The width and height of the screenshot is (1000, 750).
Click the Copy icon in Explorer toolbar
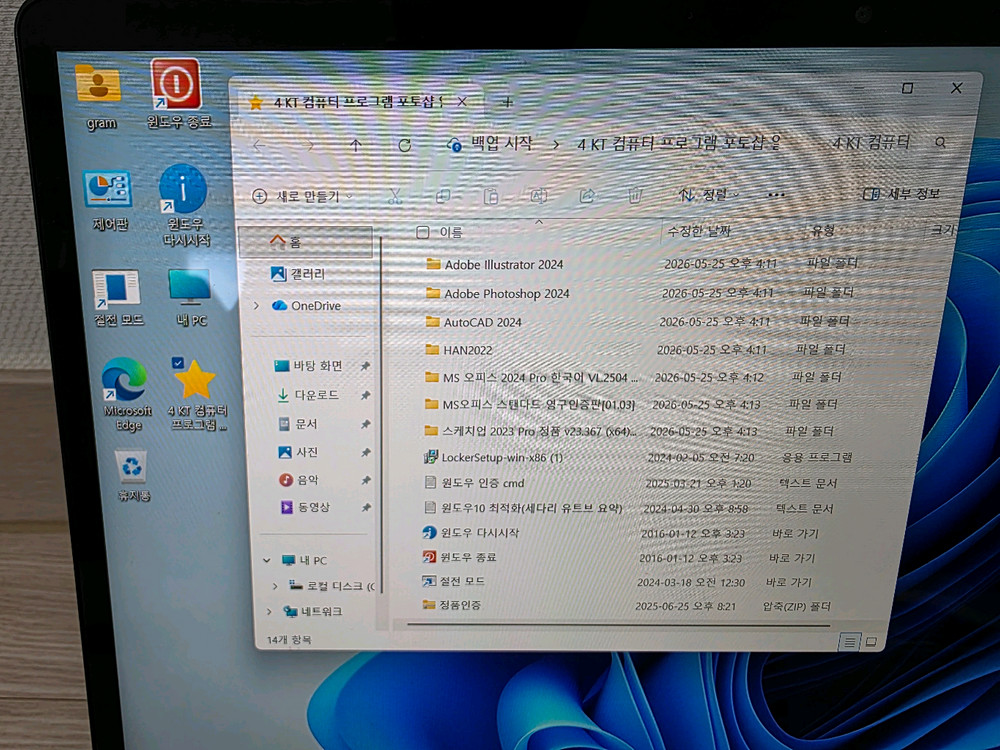pos(443,196)
